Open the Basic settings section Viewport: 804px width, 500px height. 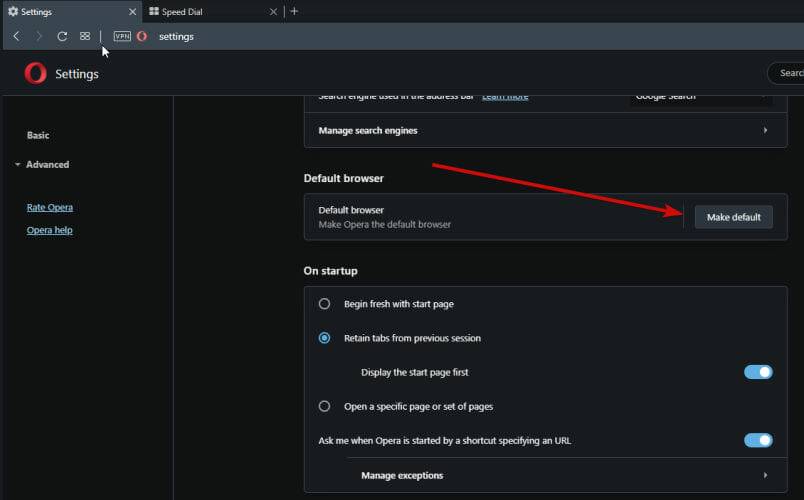(x=38, y=135)
